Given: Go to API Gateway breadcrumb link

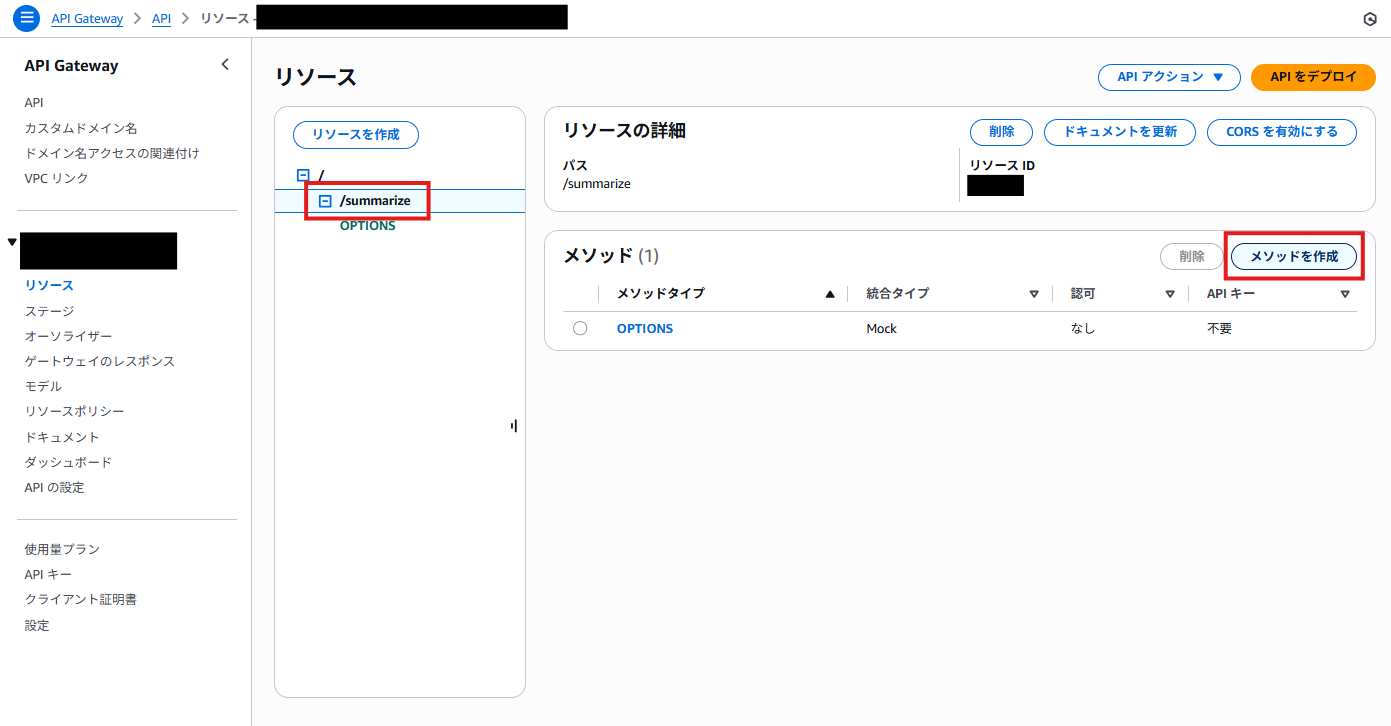Looking at the screenshot, I should tap(87, 19).
